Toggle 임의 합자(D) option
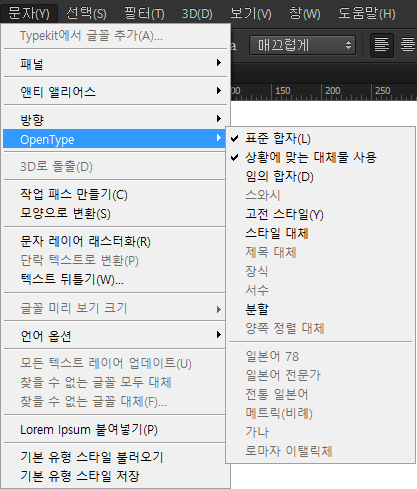The image size is (417, 489). [x=320, y=176]
